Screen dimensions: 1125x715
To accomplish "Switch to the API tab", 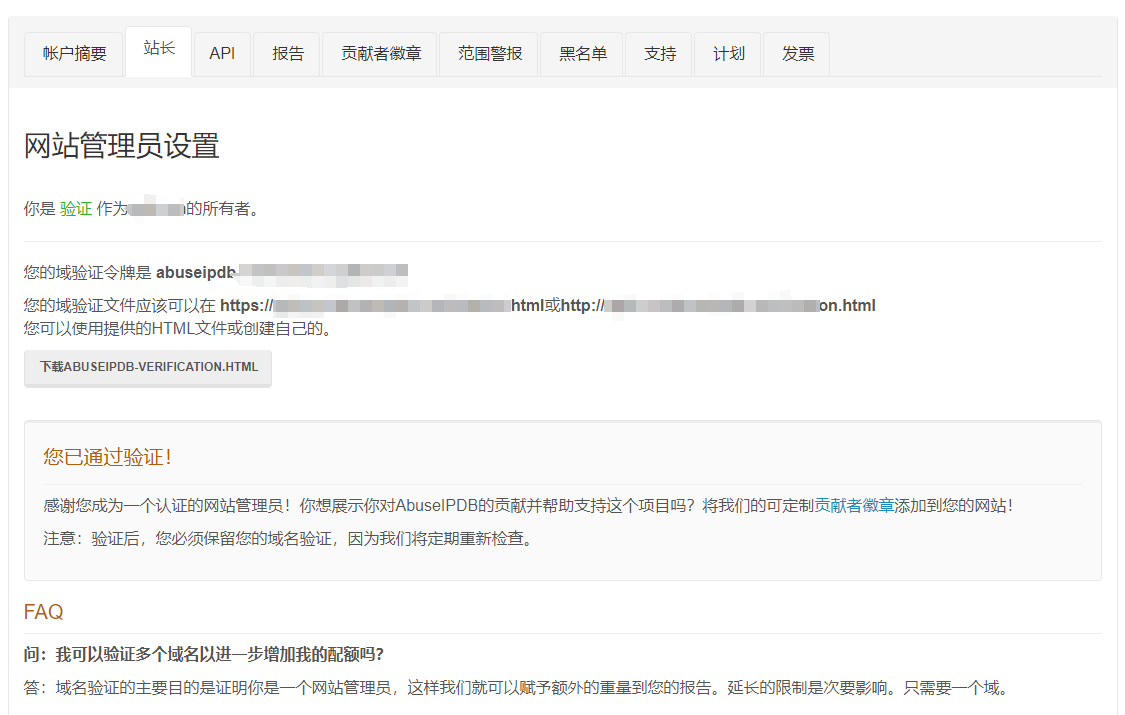I will click(x=222, y=54).
